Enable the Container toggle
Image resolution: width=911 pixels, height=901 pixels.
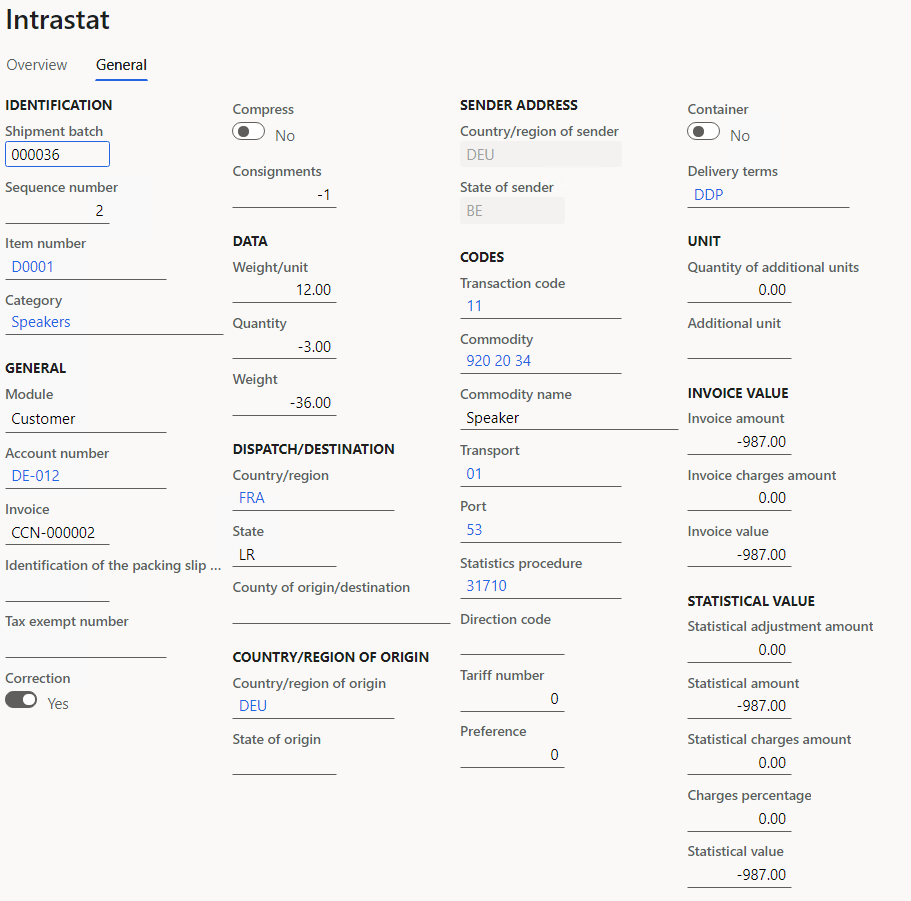pyautogui.click(x=703, y=130)
